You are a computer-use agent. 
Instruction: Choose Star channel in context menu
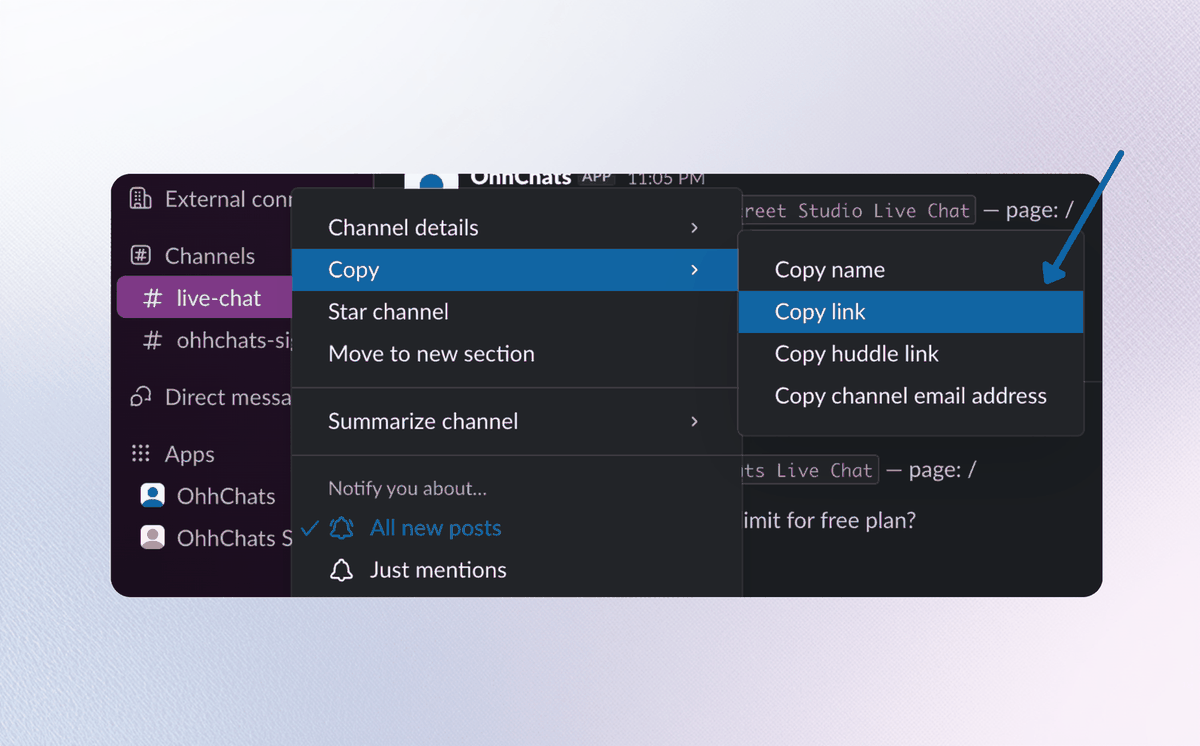coord(516,312)
